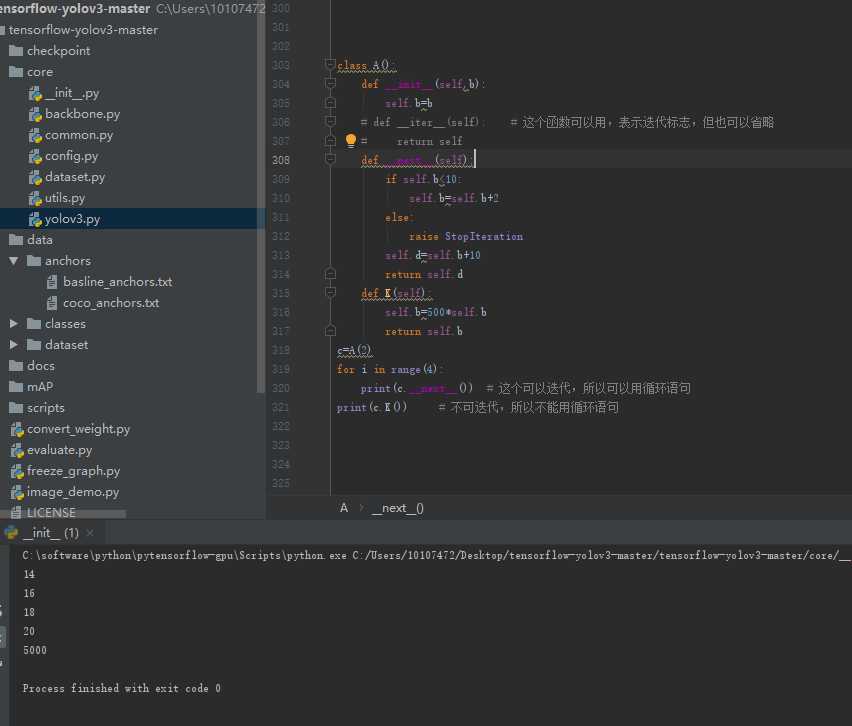The width and height of the screenshot is (852, 726).
Task: Click the classes folder icon
Action: [34, 323]
